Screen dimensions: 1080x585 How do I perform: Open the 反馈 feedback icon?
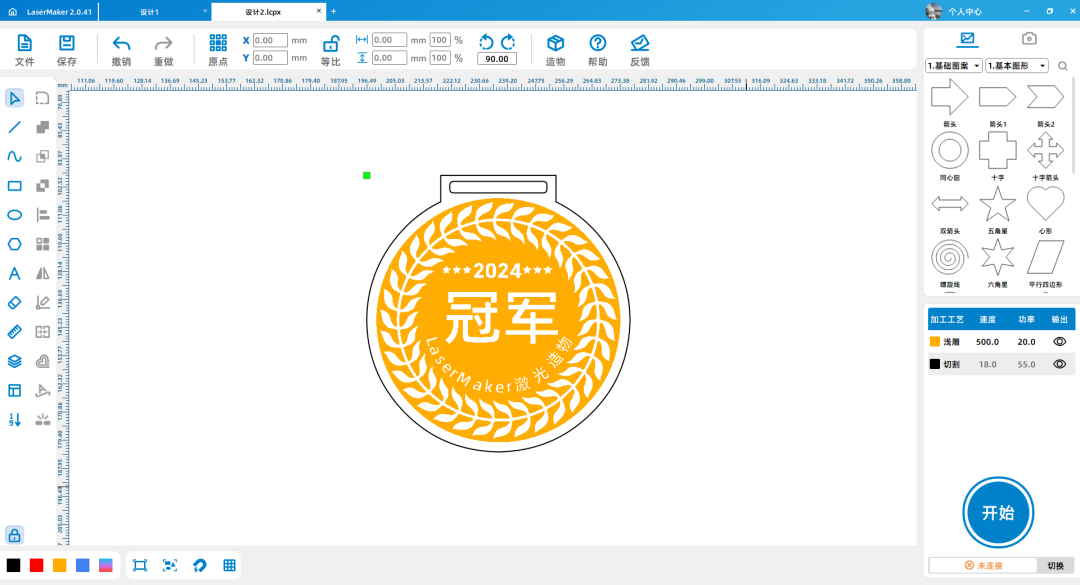point(640,43)
